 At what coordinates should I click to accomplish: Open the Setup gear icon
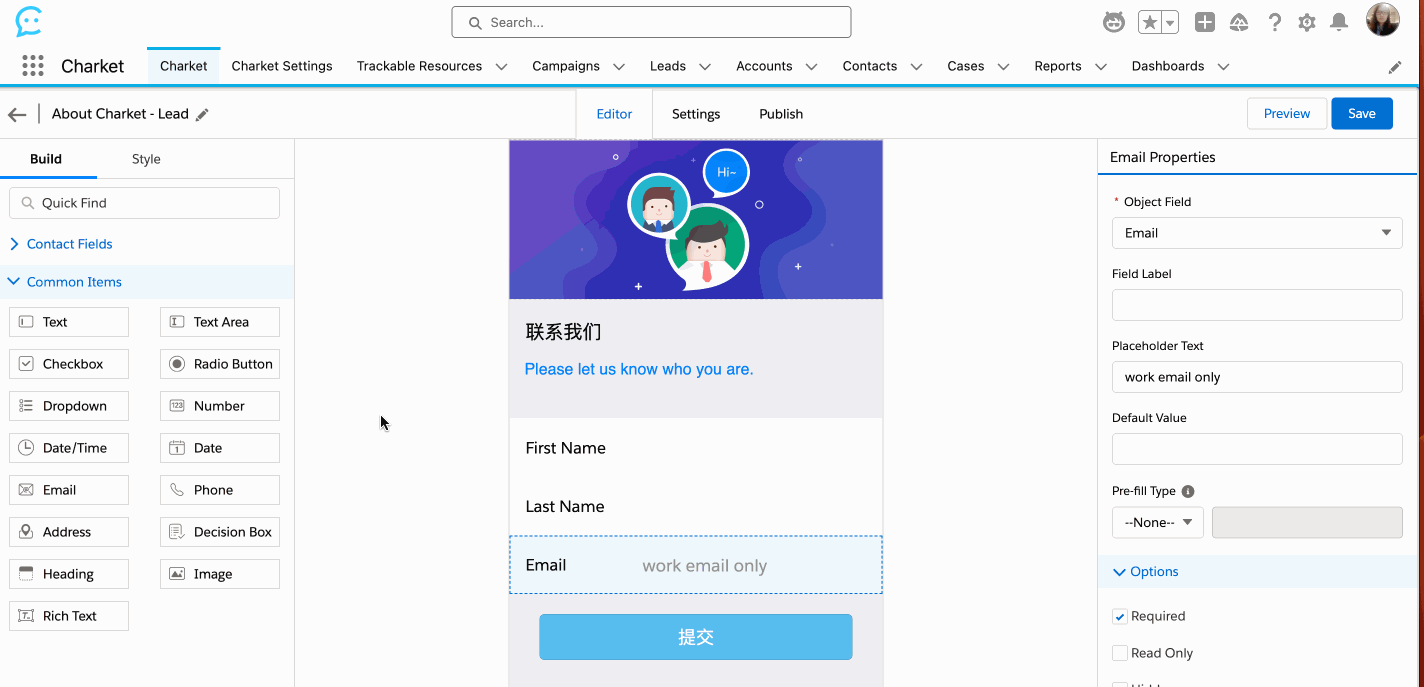click(x=1307, y=22)
